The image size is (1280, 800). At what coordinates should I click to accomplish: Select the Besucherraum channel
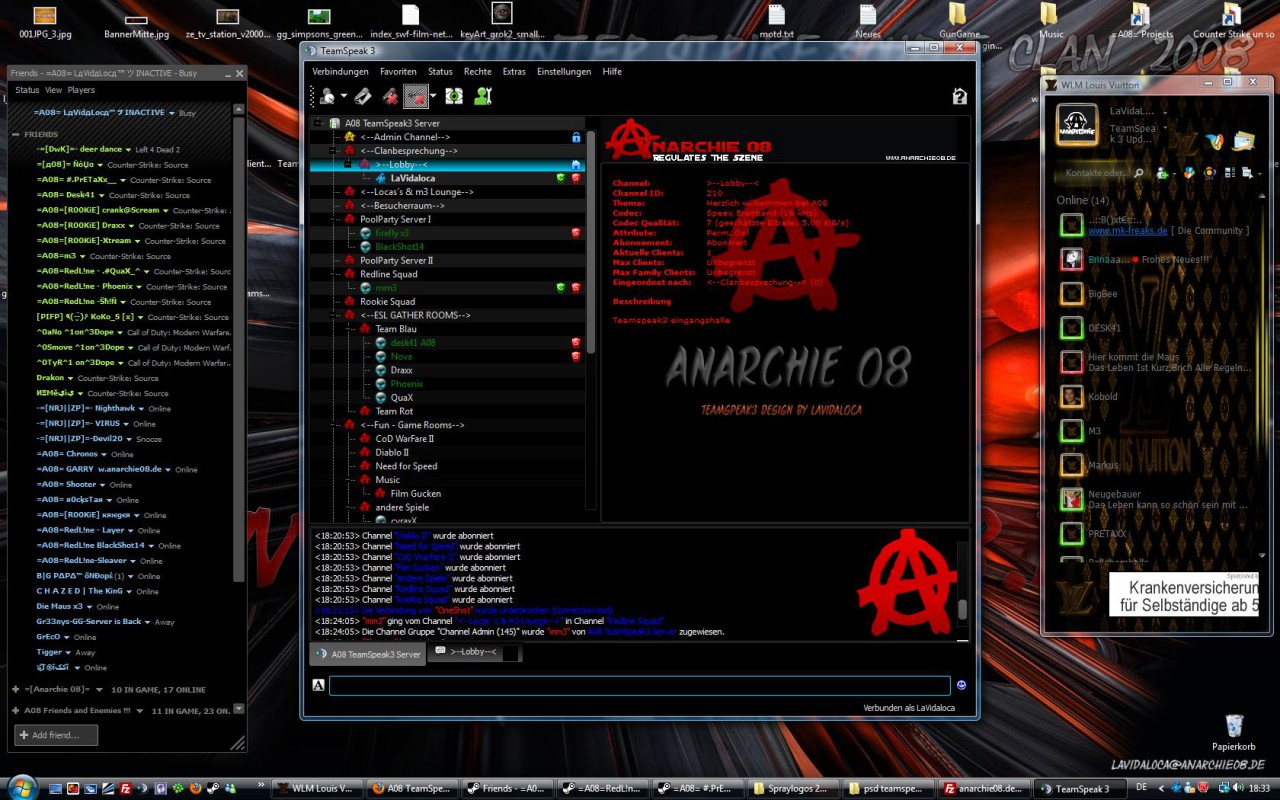click(x=402, y=205)
